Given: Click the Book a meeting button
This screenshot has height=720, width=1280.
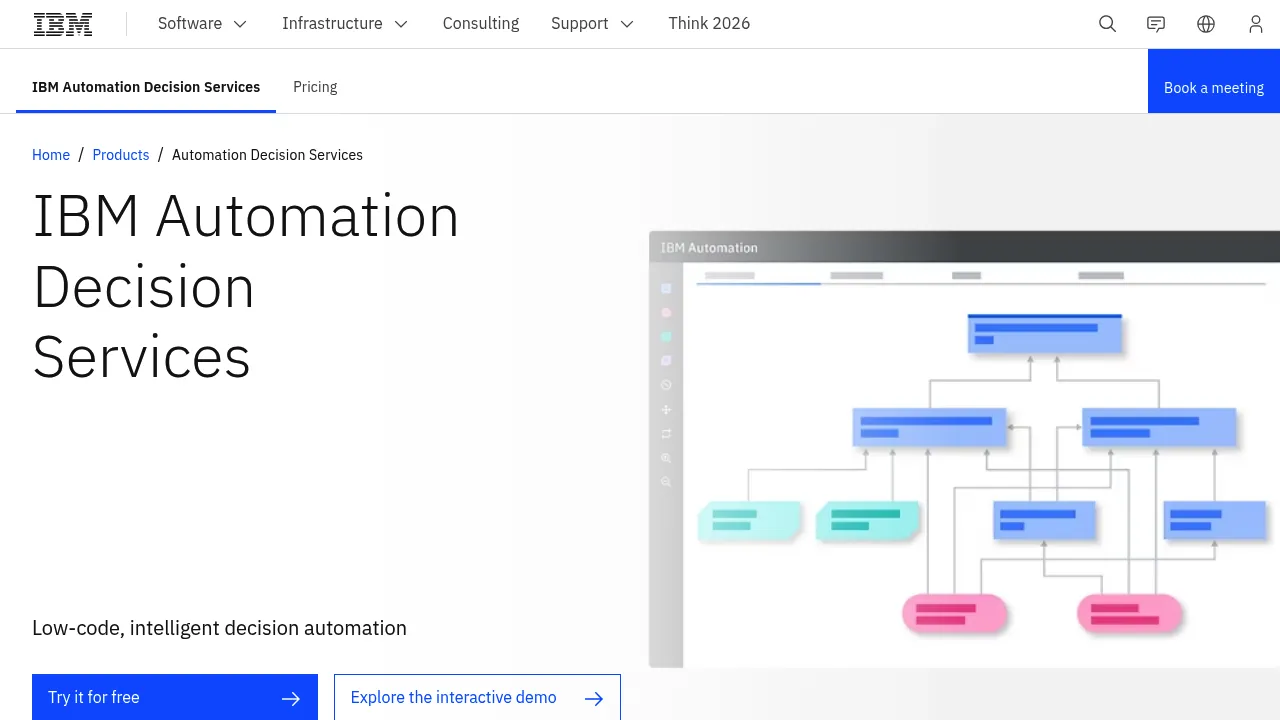Looking at the screenshot, I should point(1214,81).
